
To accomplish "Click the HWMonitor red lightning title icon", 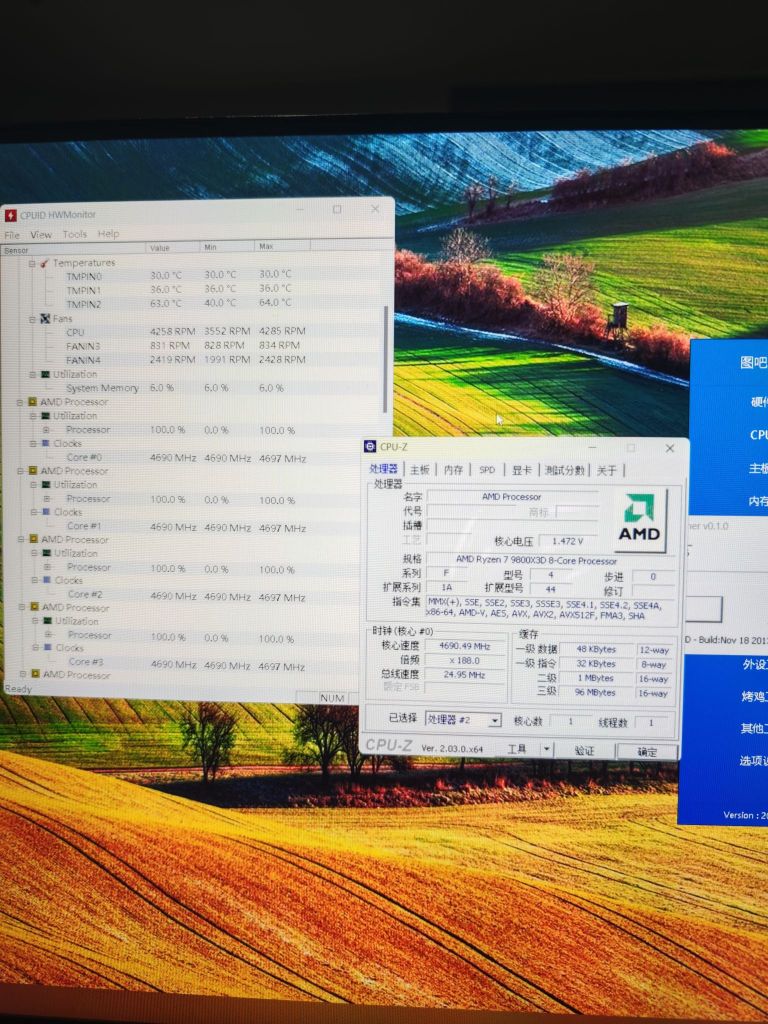I will 11,215.
